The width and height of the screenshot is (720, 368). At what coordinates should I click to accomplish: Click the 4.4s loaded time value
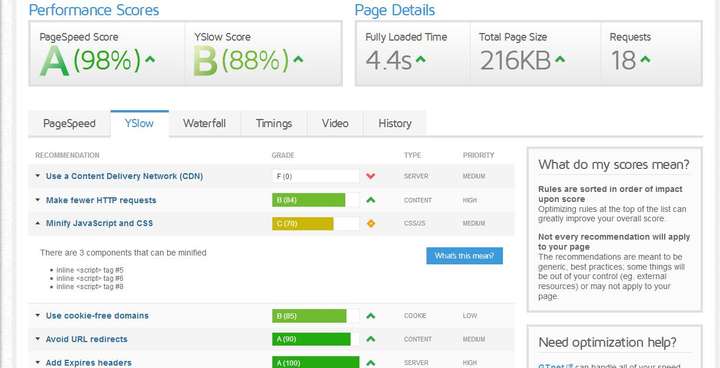[388, 61]
